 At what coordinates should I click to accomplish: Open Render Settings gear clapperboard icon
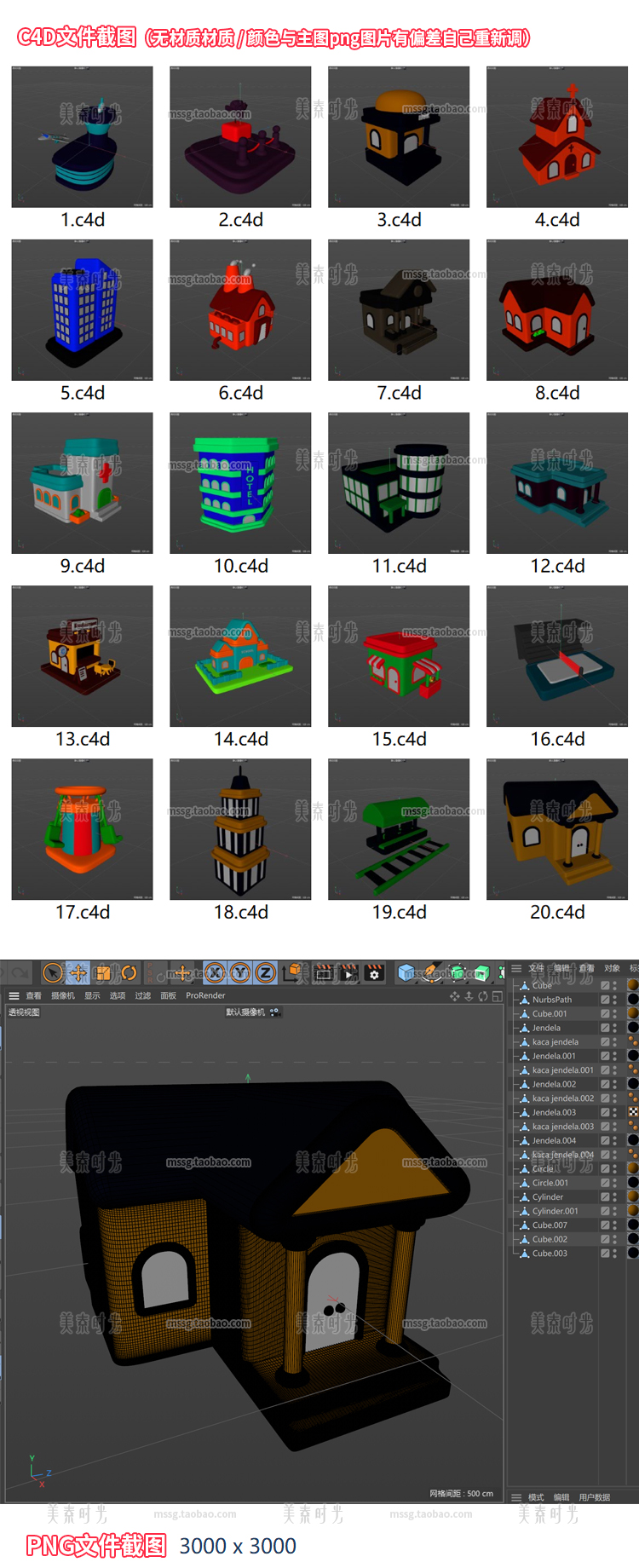[374, 972]
